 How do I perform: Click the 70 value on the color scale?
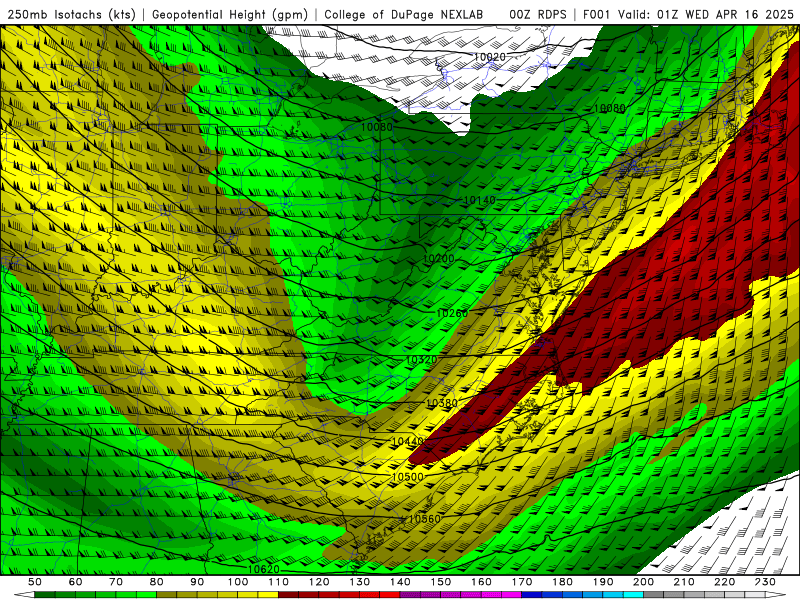pos(116,582)
